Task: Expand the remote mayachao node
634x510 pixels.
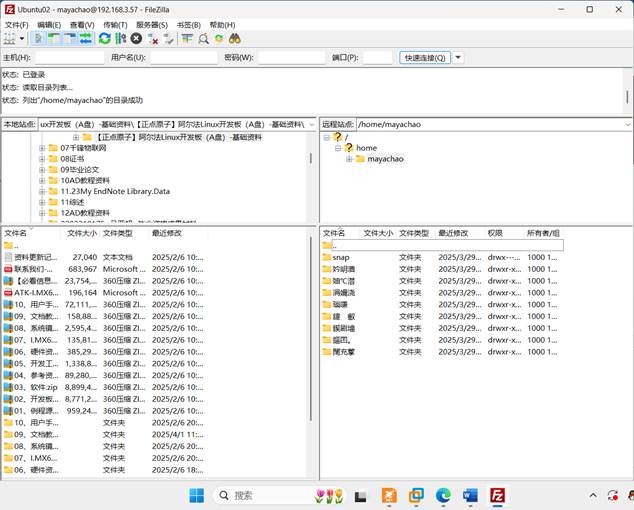Action: click(x=349, y=159)
